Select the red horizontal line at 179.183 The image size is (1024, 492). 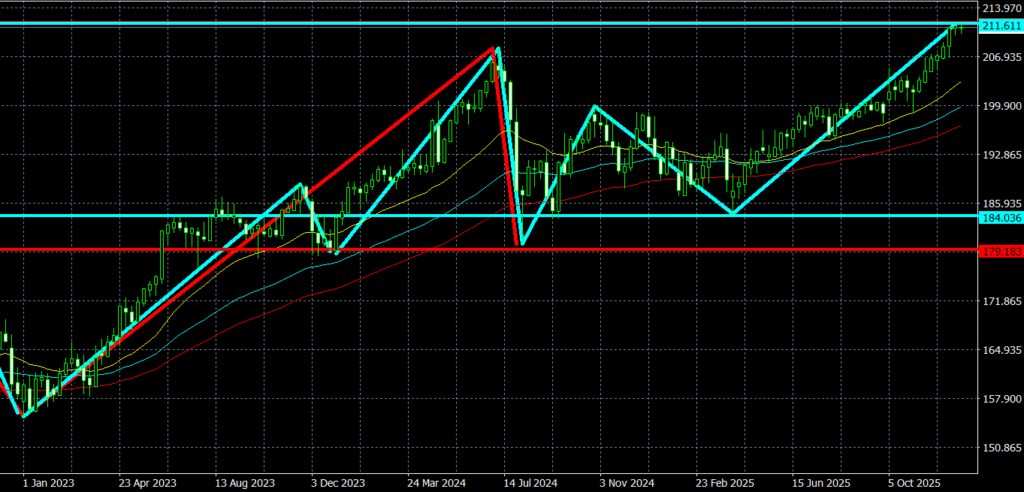(600, 250)
